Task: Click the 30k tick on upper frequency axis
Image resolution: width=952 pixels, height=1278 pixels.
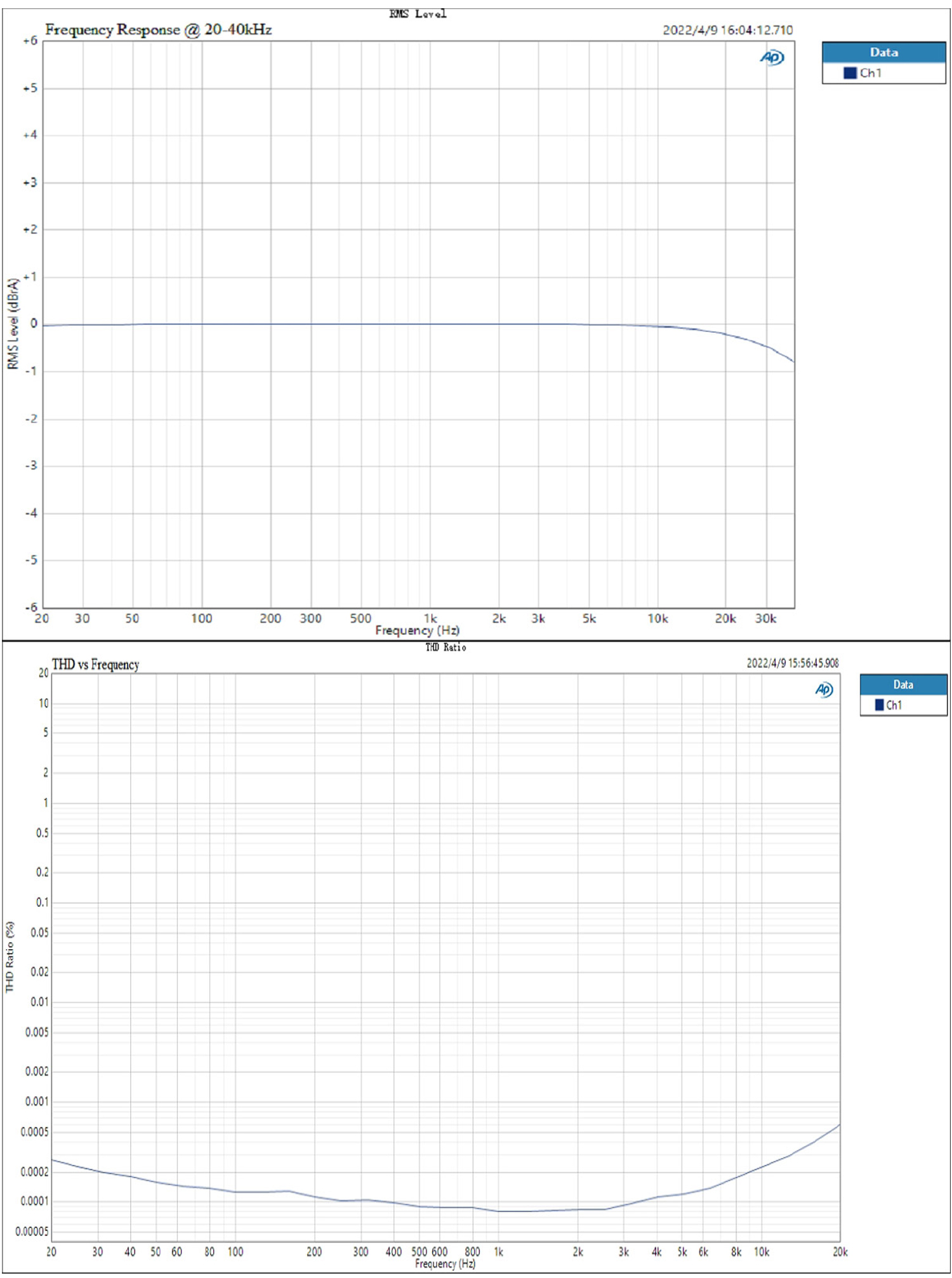Action: 765,618
